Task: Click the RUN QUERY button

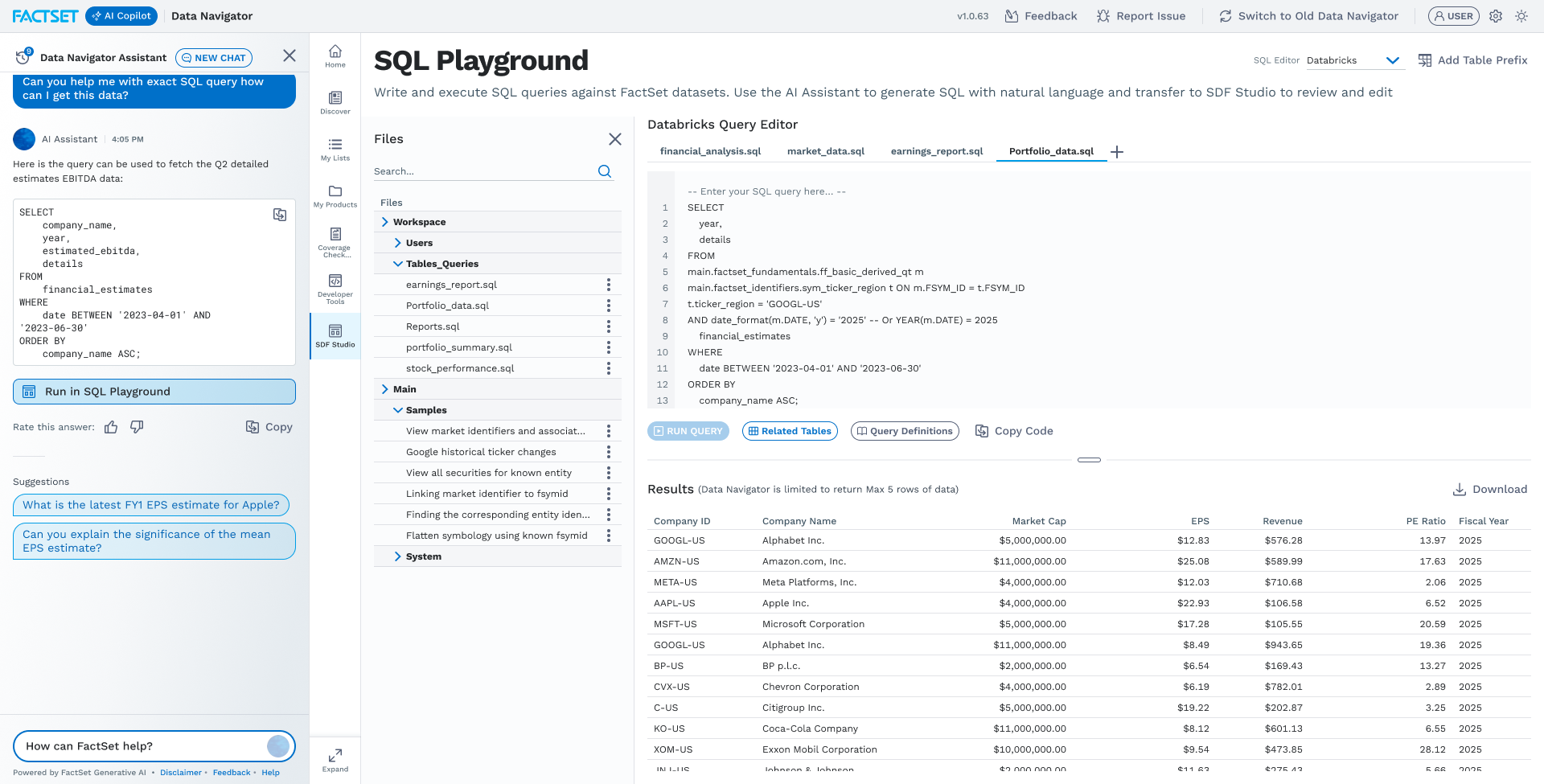Action: point(688,431)
